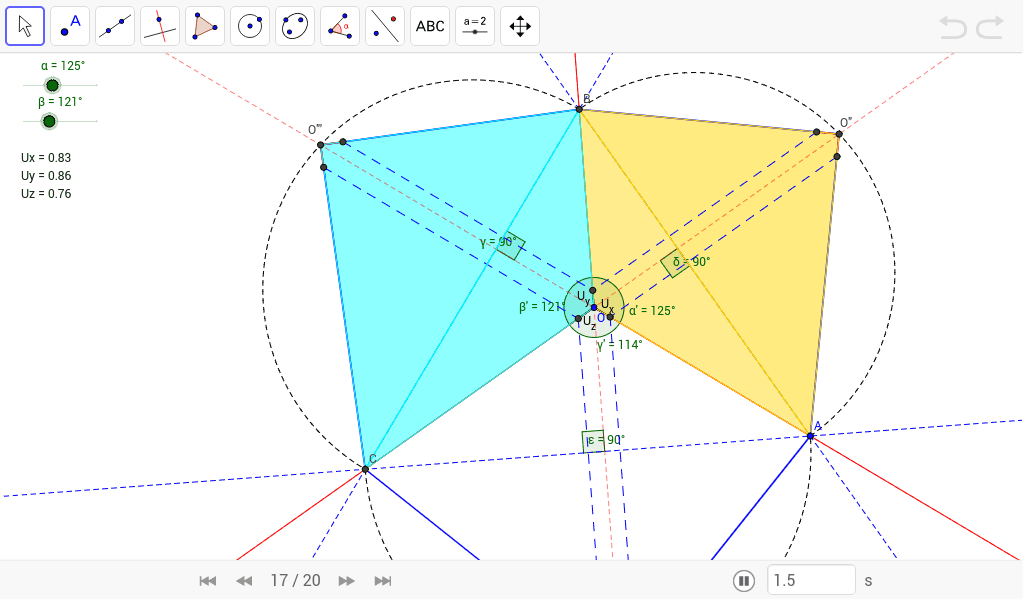Pause the construction animation

[744, 581]
